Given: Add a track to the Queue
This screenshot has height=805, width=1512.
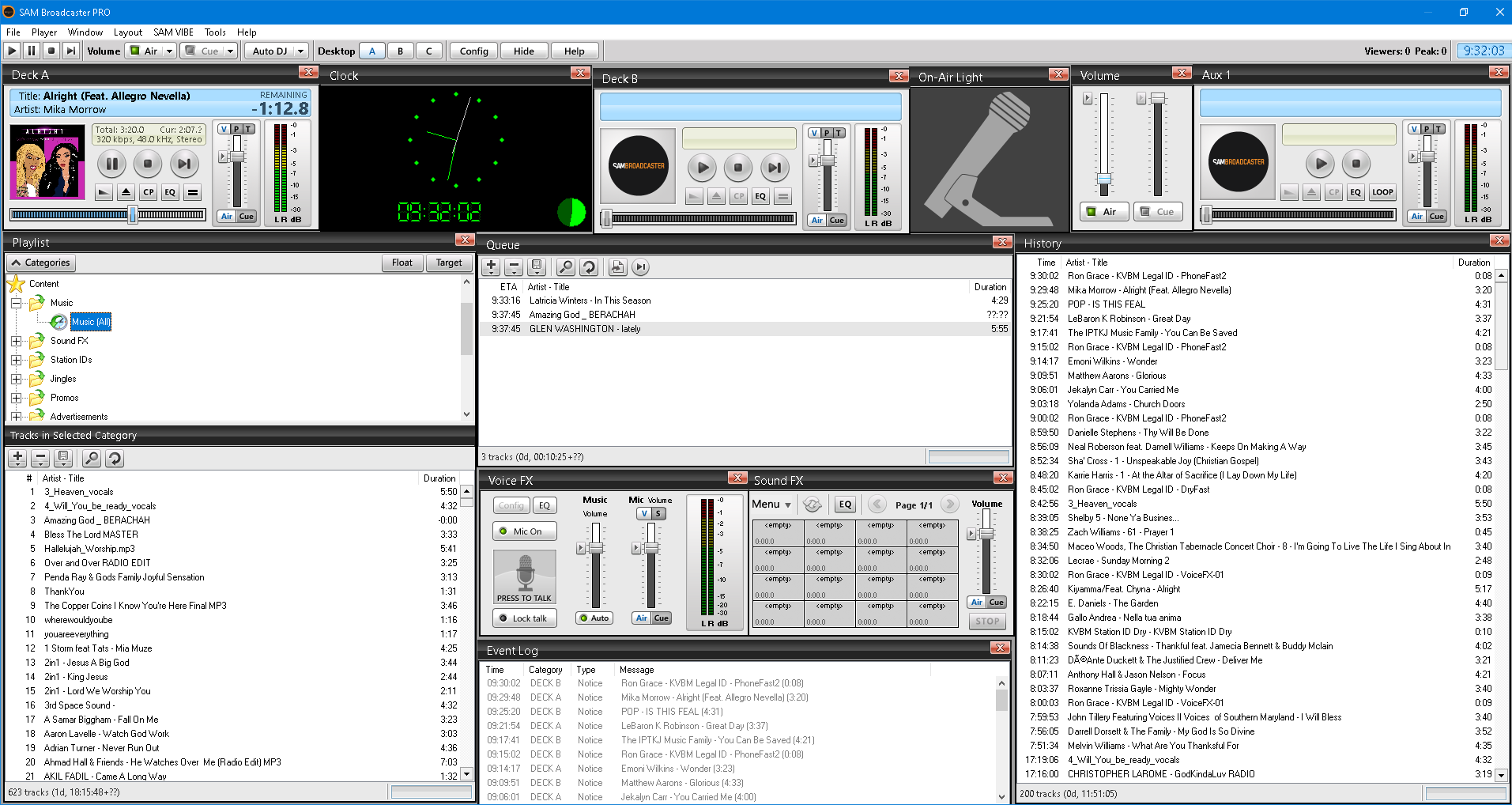Looking at the screenshot, I should pos(492,267).
